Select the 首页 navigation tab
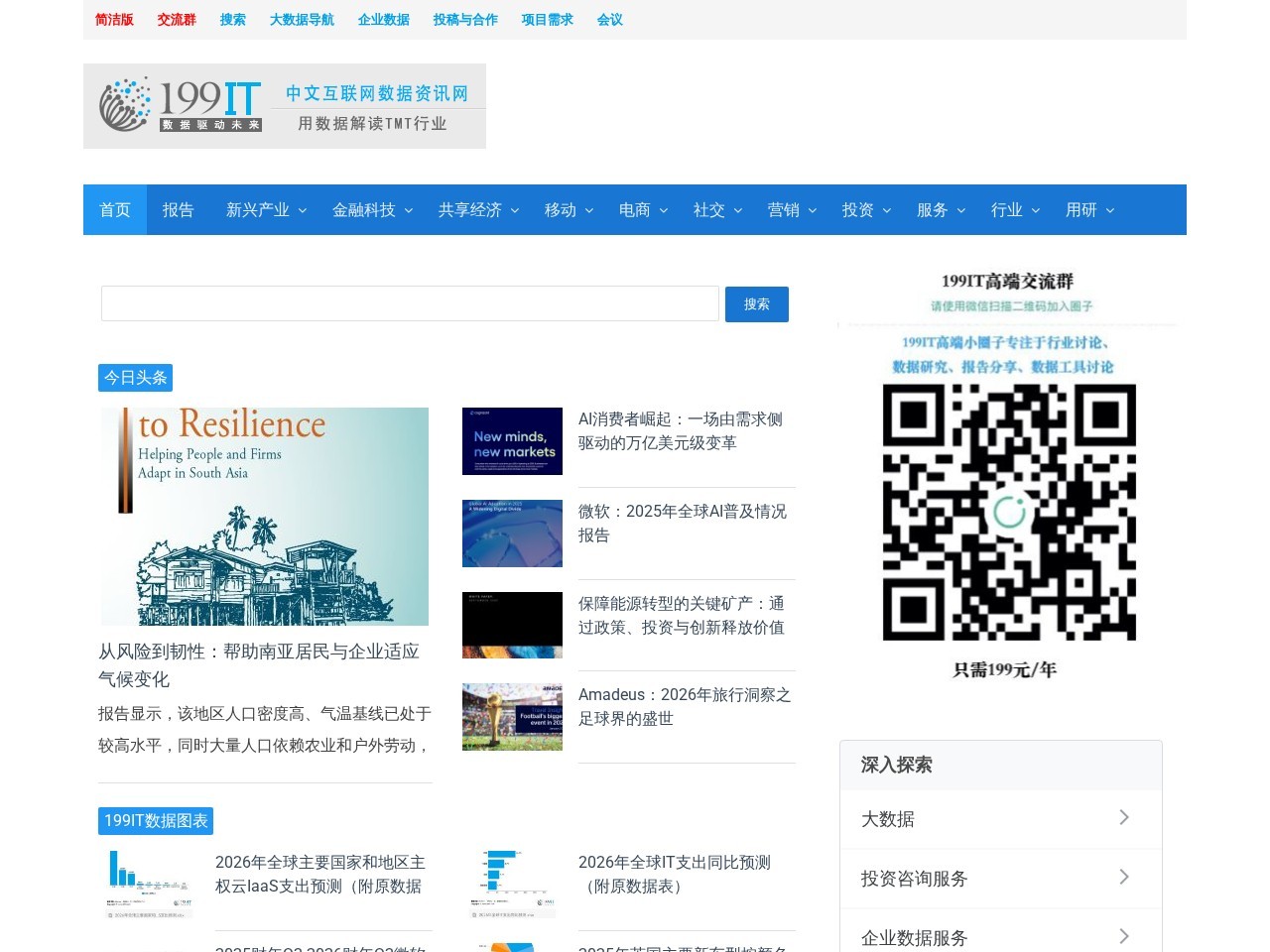The height and width of the screenshot is (952, 1270). (x=115, y=209)
